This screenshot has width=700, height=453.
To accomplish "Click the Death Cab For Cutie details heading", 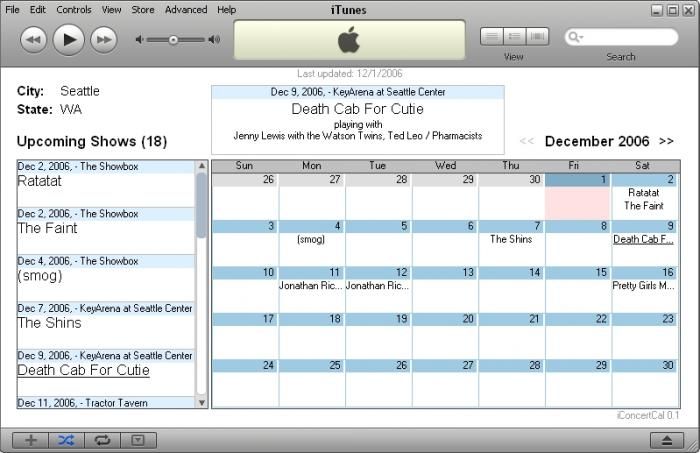I will pyautogui.click(x=358, y=109).
